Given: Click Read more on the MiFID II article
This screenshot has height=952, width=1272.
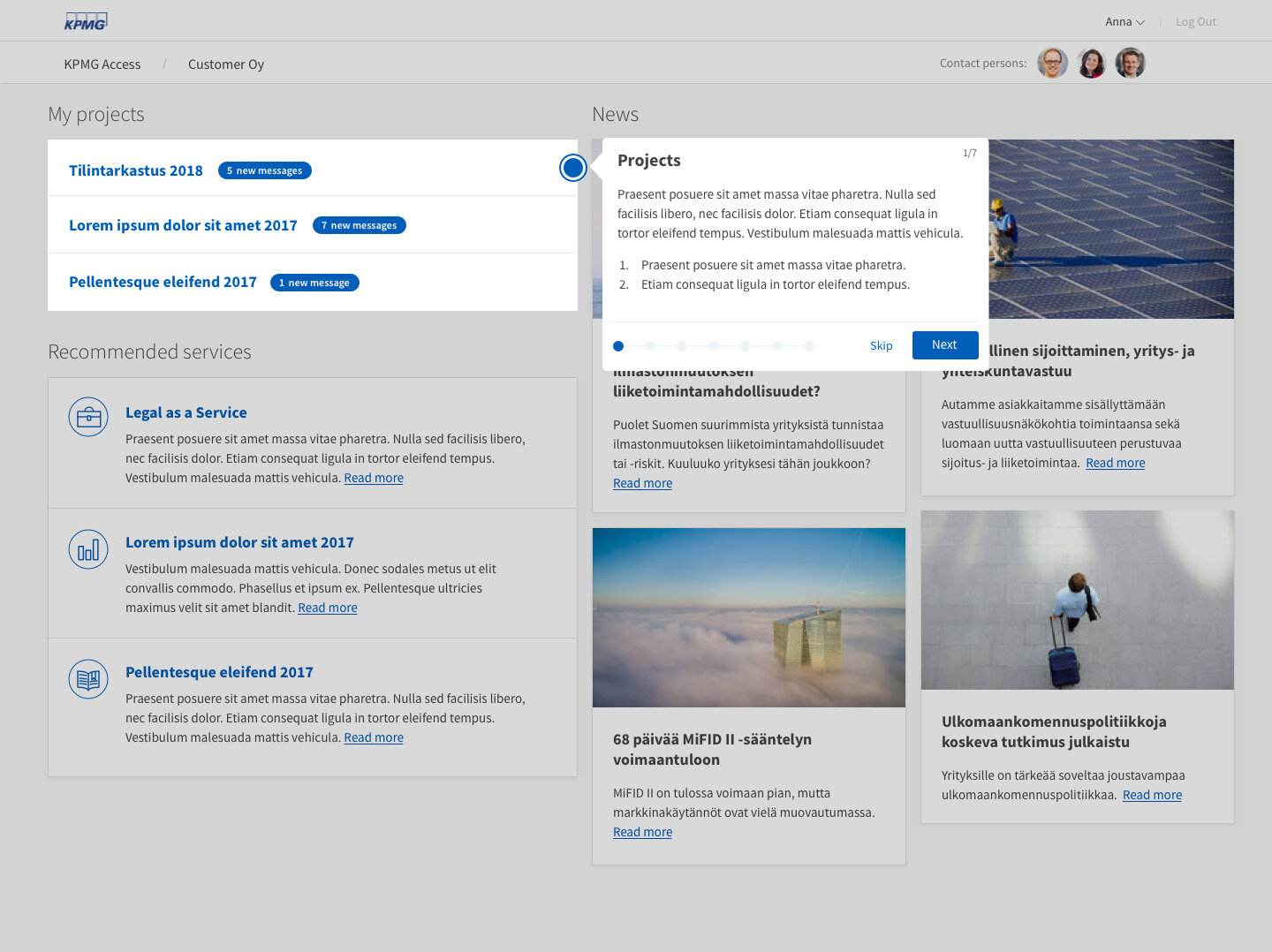Looking at the screenshot, I should point(643,832).
